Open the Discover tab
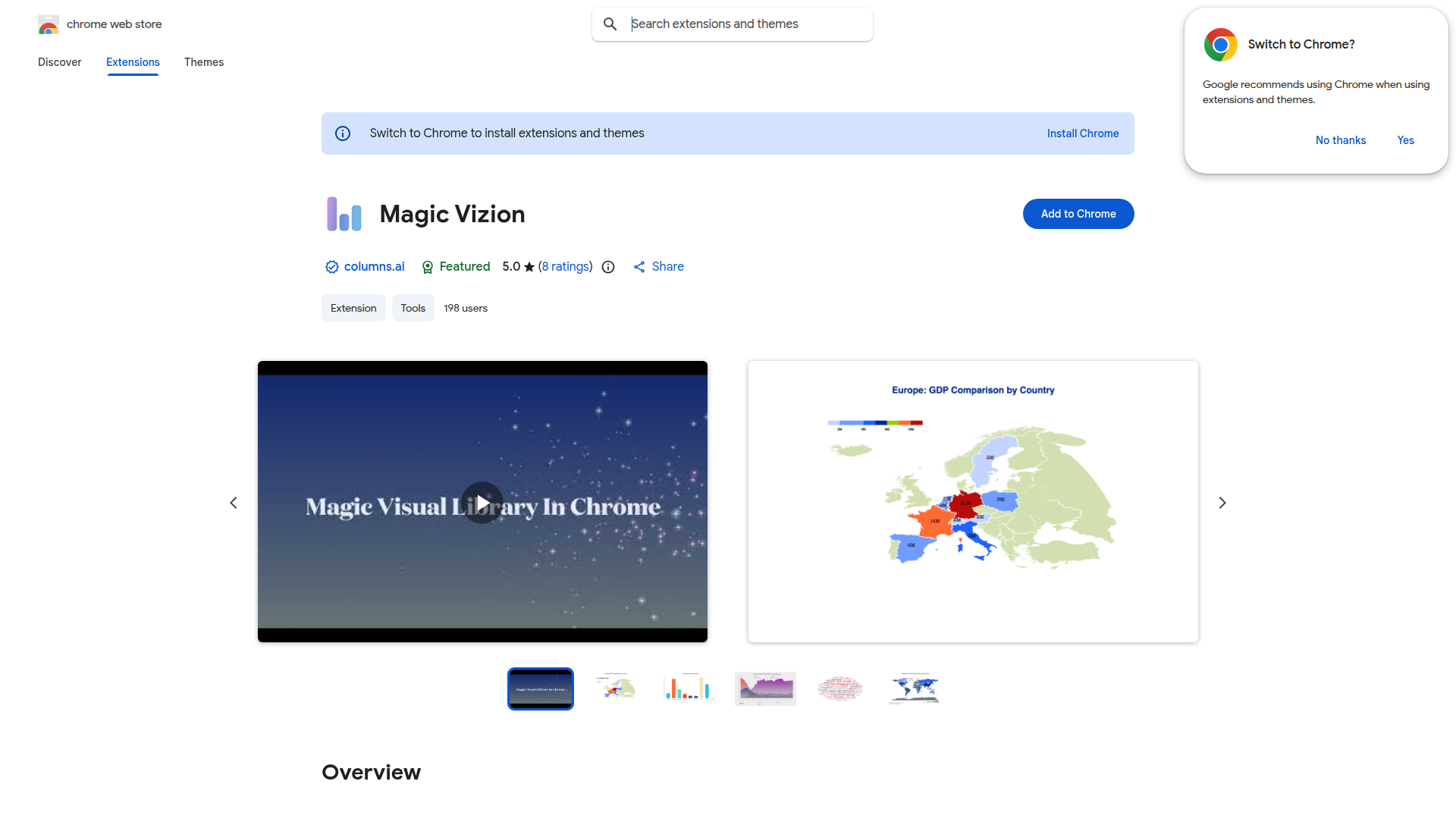Image resolution: width=1456 pixels, height=819 pixels. 59,62
